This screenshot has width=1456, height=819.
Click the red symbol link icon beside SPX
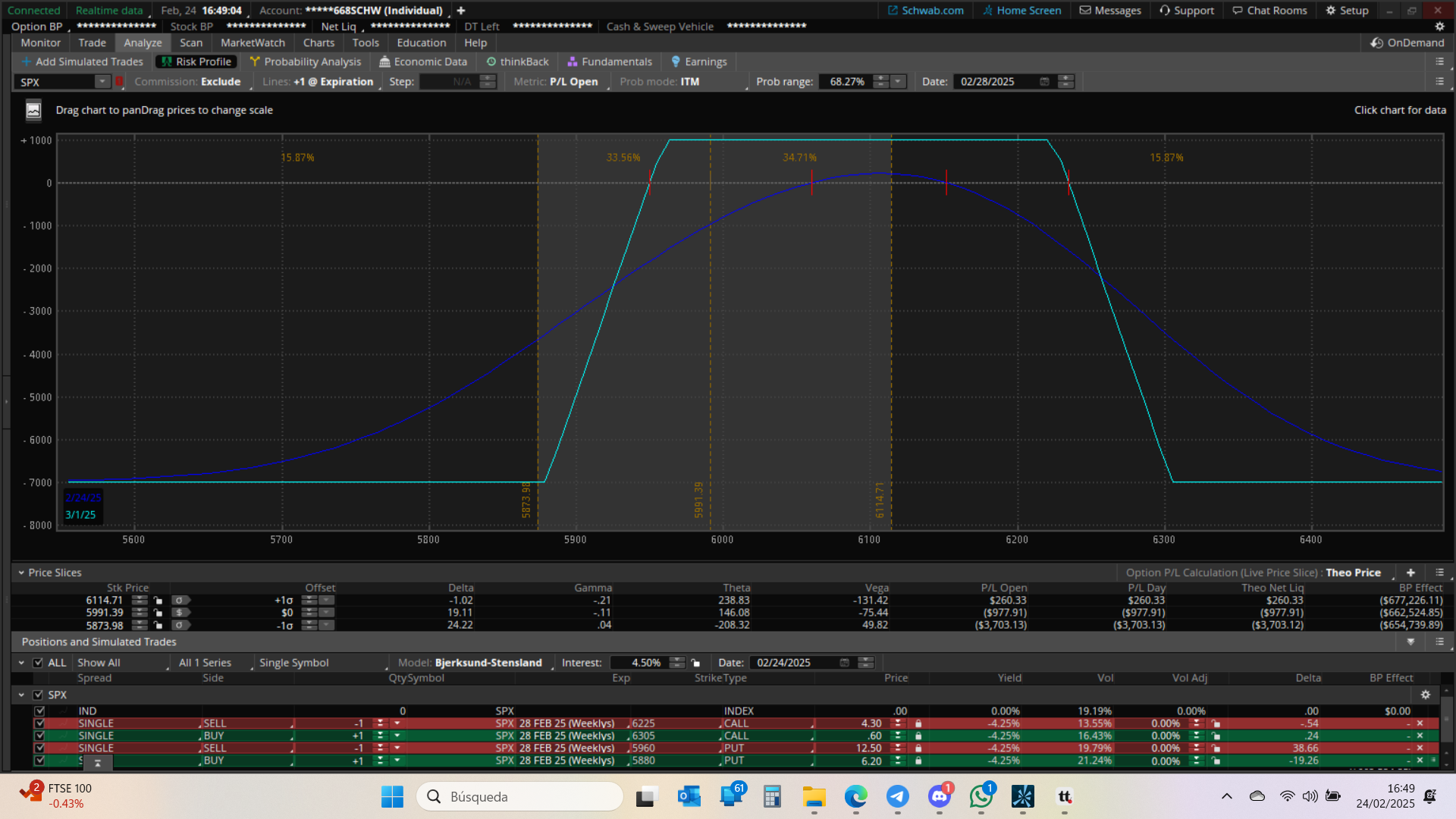pos(119,82)
